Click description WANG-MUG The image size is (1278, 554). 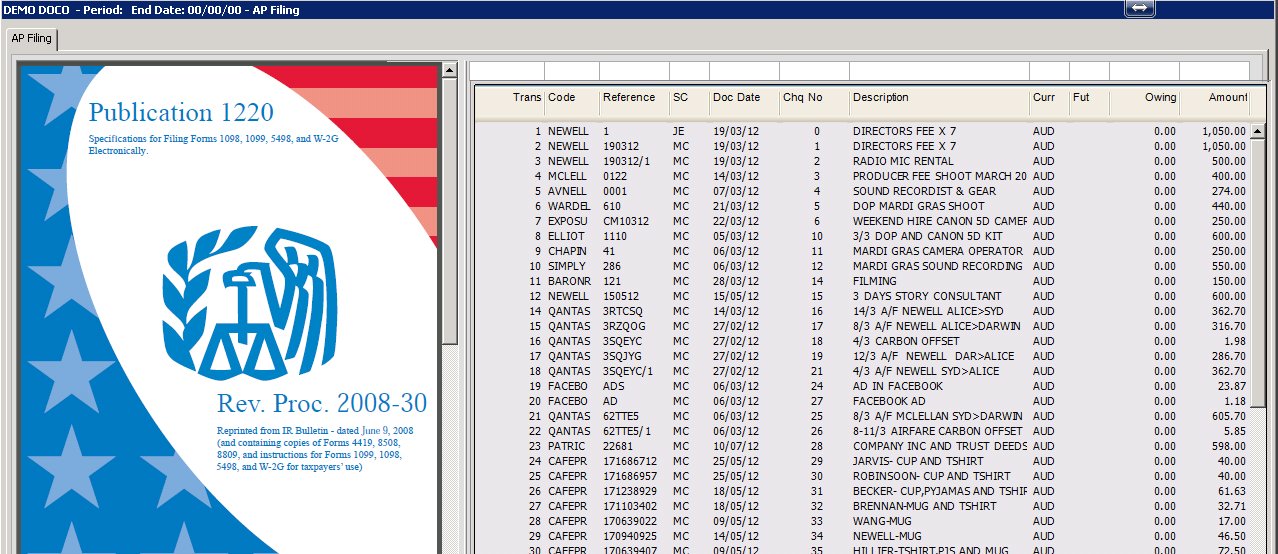[x=883, y=521]
